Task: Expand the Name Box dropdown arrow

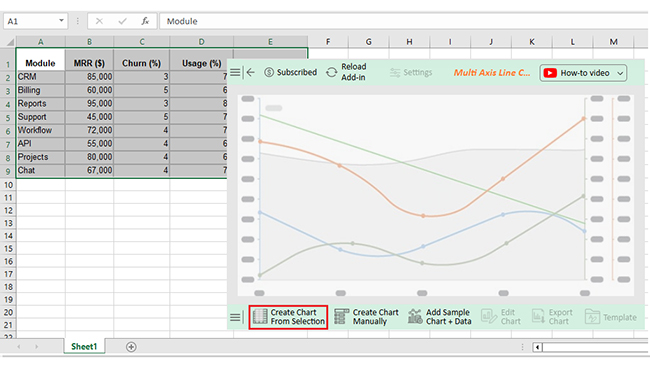Action: [61, 21]
